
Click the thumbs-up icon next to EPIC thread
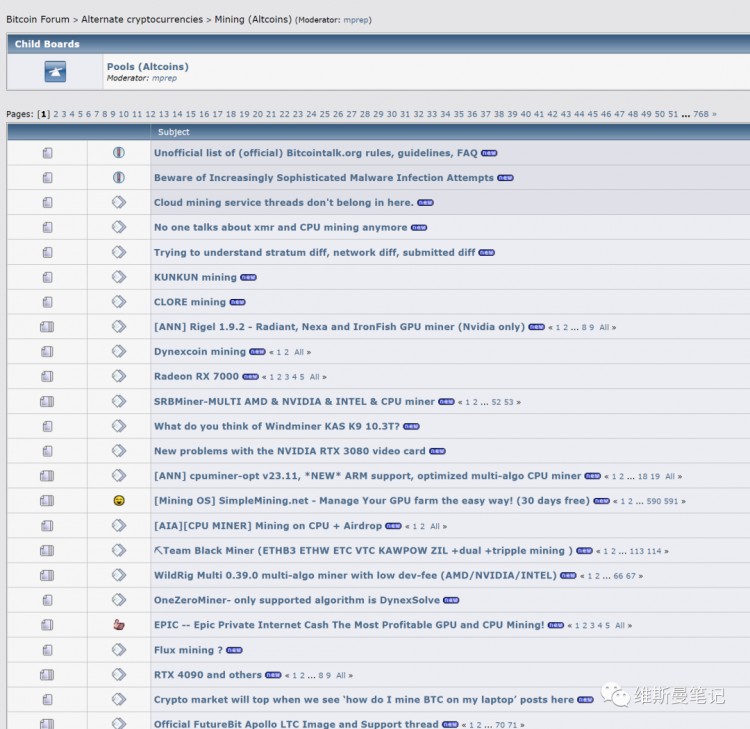tap(119, 625)
